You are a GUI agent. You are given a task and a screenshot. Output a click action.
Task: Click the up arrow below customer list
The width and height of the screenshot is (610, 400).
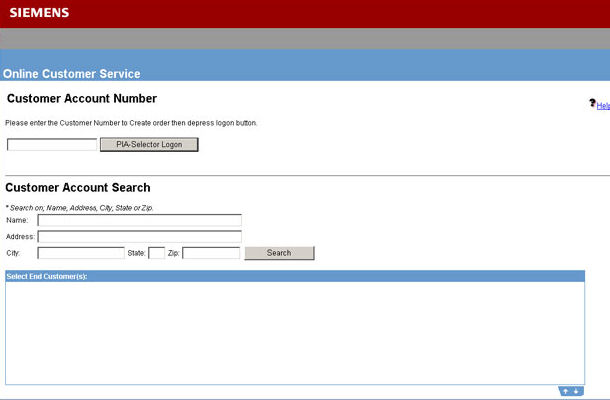pyautogui.click(x=566, y=391)
